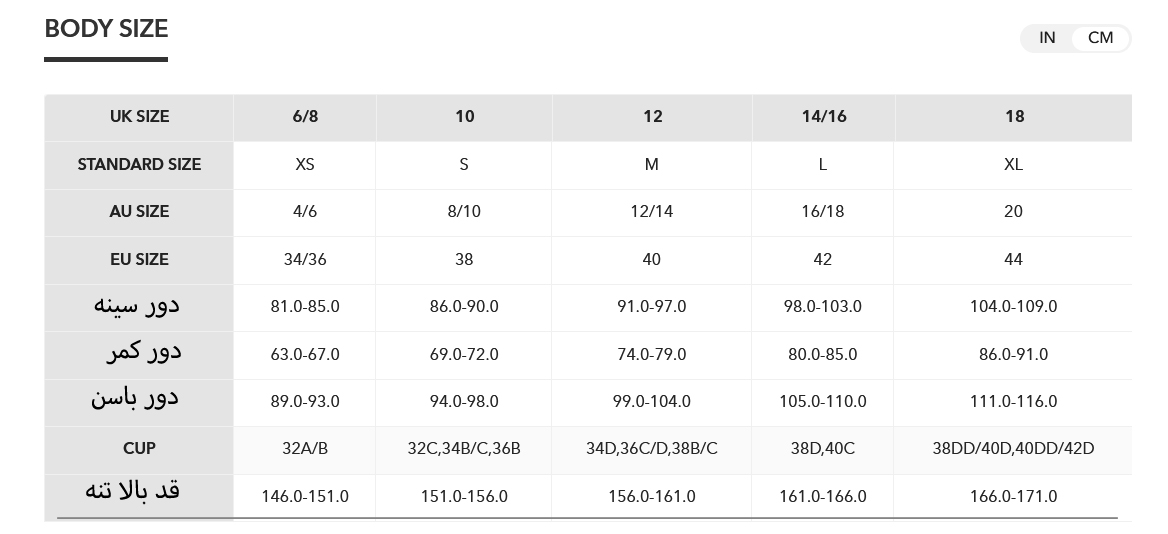Click the UK SIZE row header
The width and height of the screenshot is (1168, 534).
coord(139,116)
